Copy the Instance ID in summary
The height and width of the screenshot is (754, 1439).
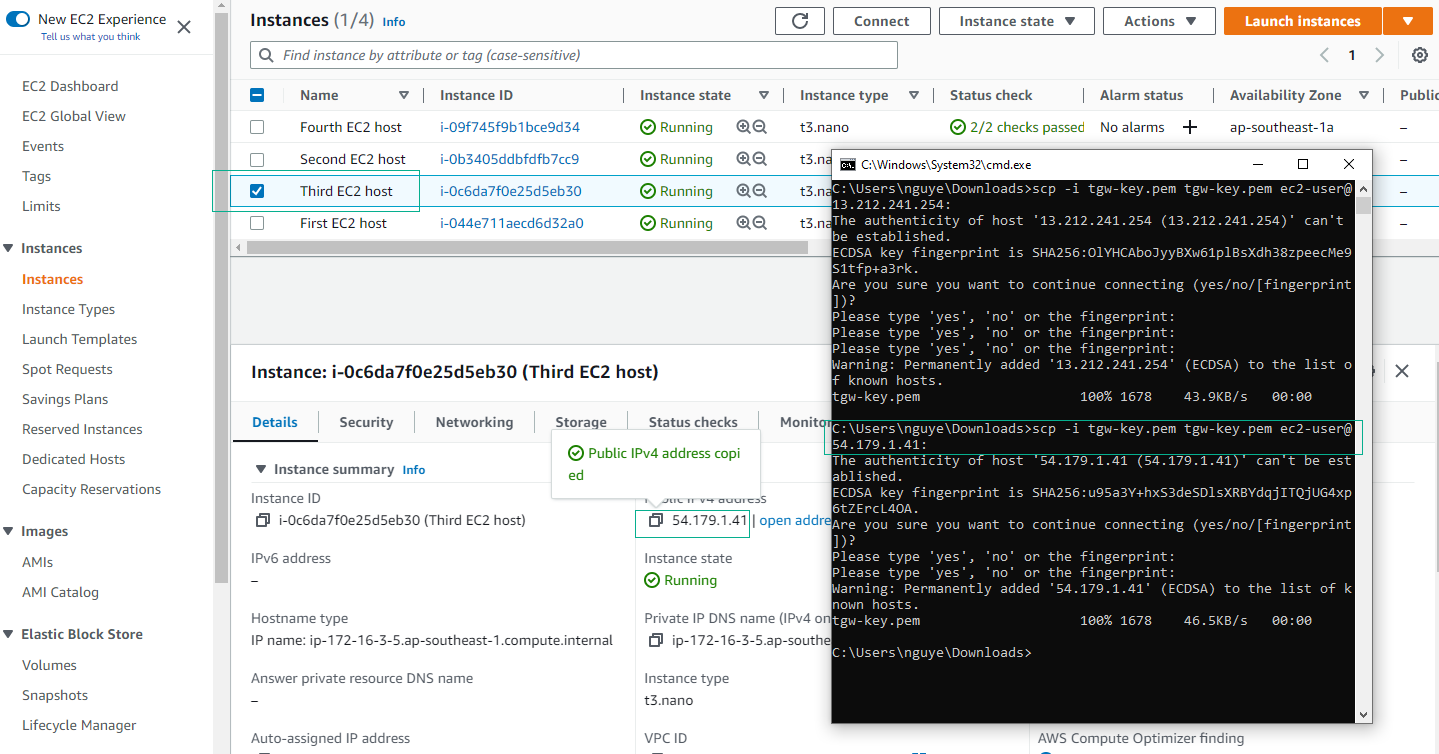263,520
